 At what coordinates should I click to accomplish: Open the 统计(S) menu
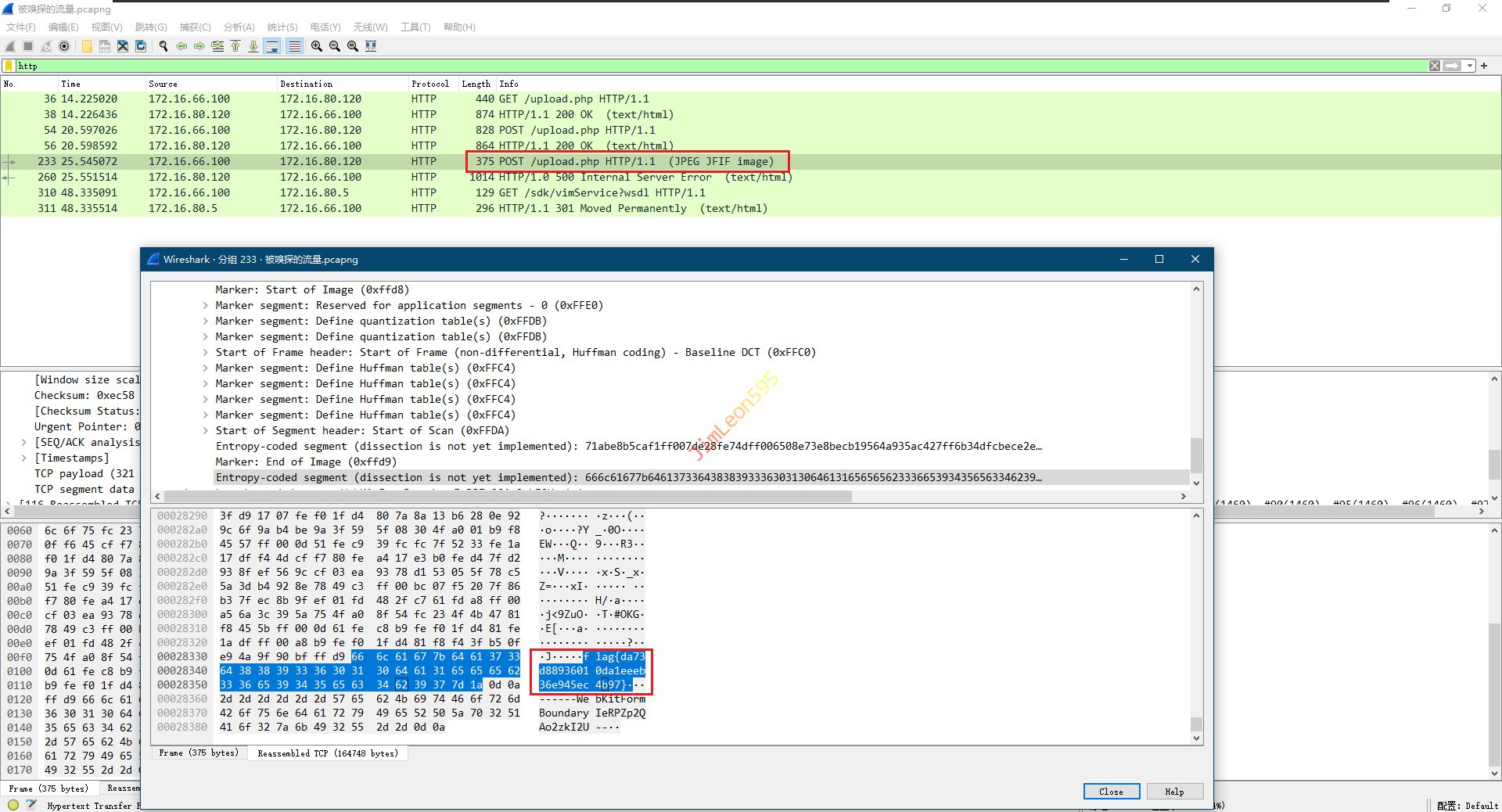pos(282,27)
